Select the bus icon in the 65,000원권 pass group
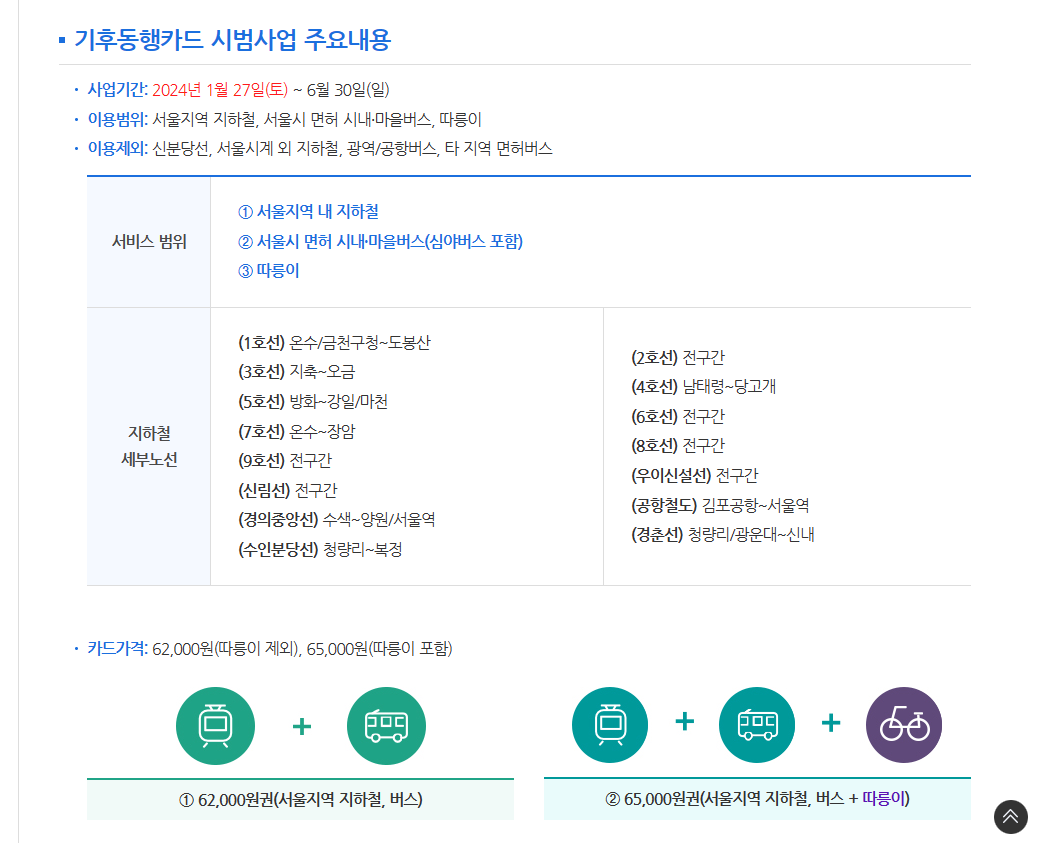The image size is (1038, 843). pos(757,725)
